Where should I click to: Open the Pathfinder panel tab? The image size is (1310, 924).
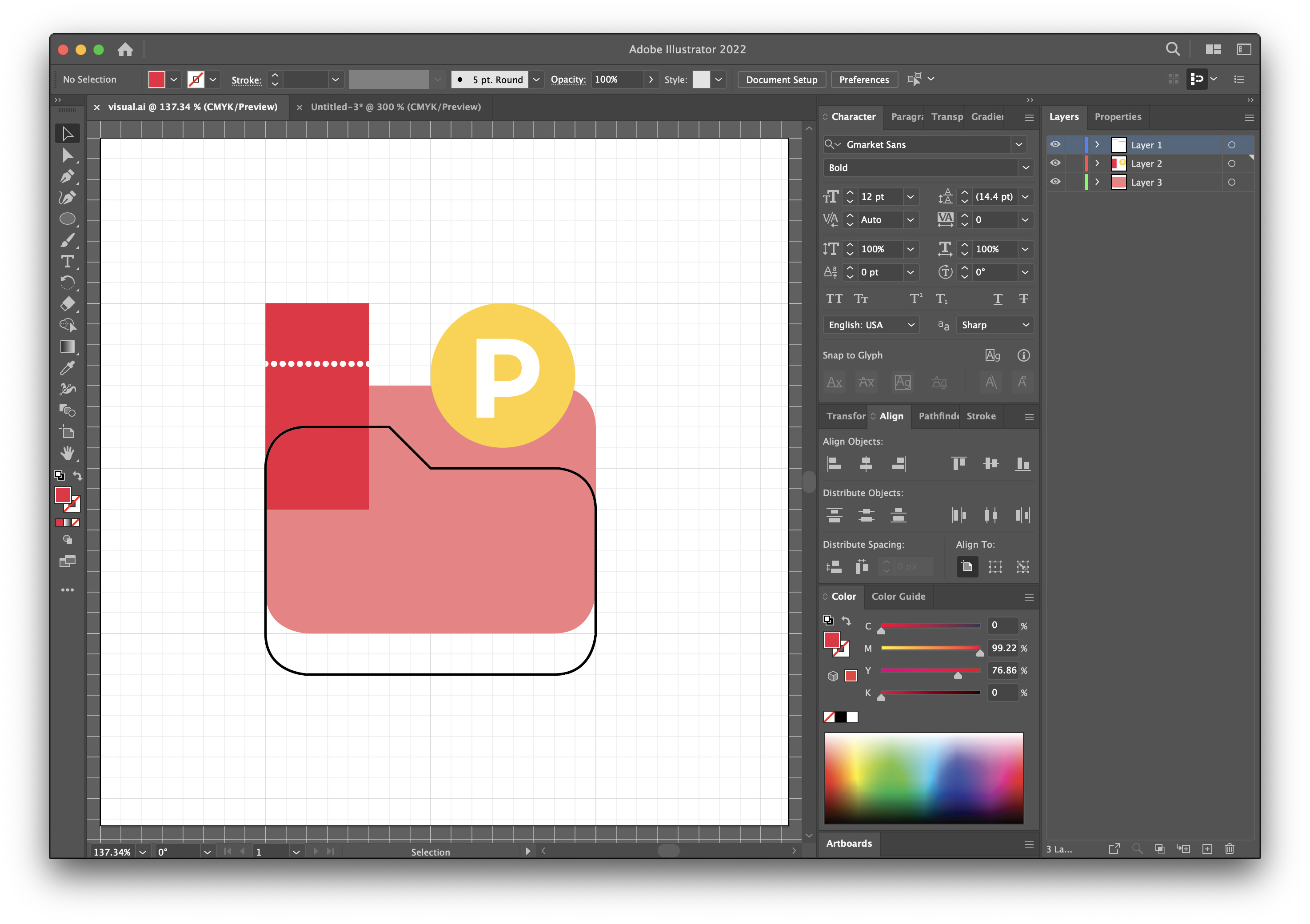(x=938, y=416)
